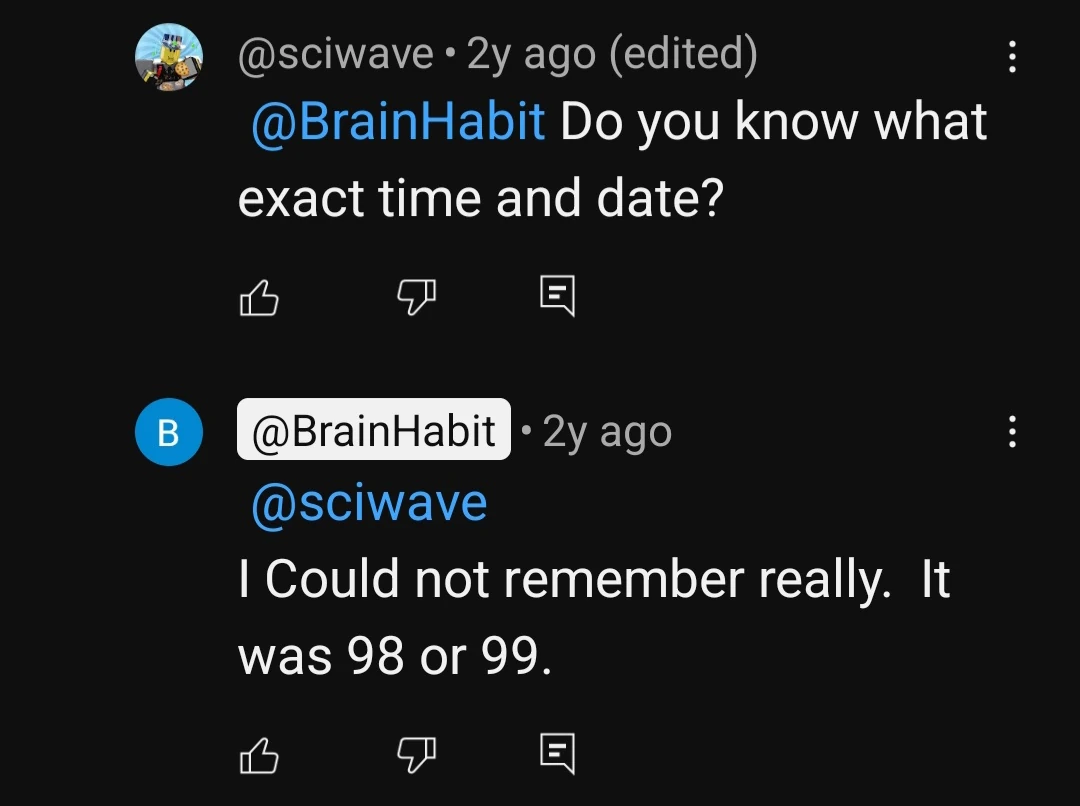1080x806 pixels.
Task: Open three-dot menu on sciwave's comment
Action: (1012, 57)
